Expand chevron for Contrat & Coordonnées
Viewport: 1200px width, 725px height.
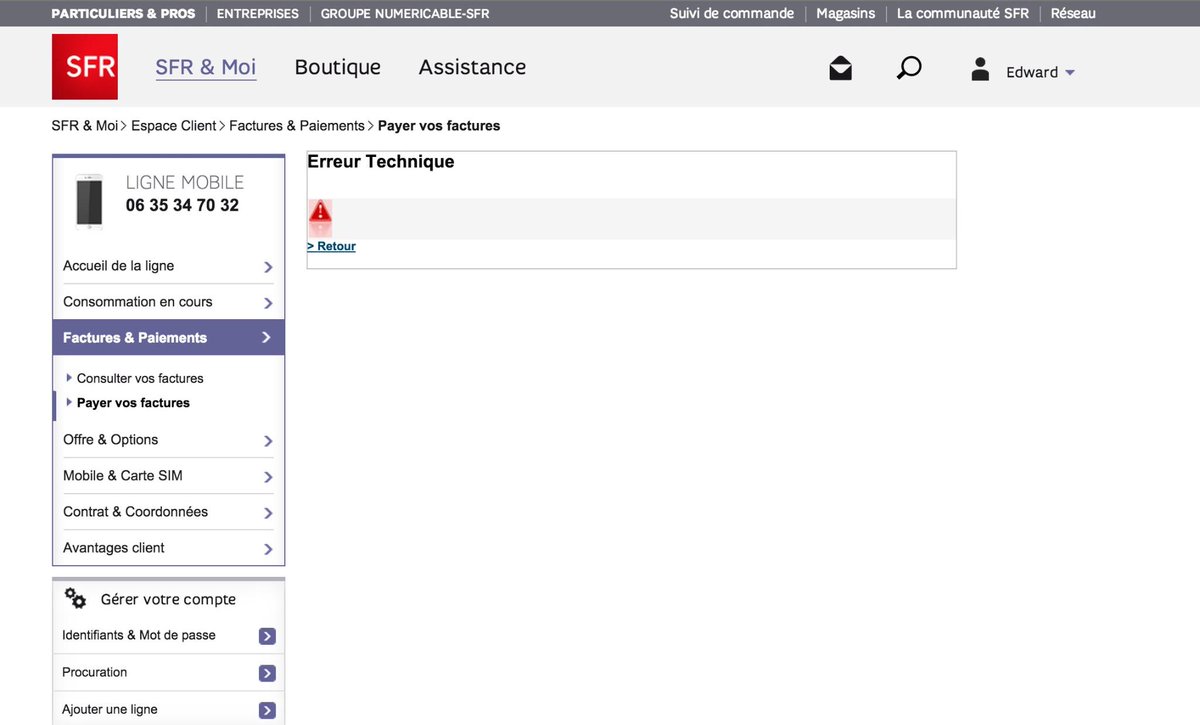[x=268, y=513]
